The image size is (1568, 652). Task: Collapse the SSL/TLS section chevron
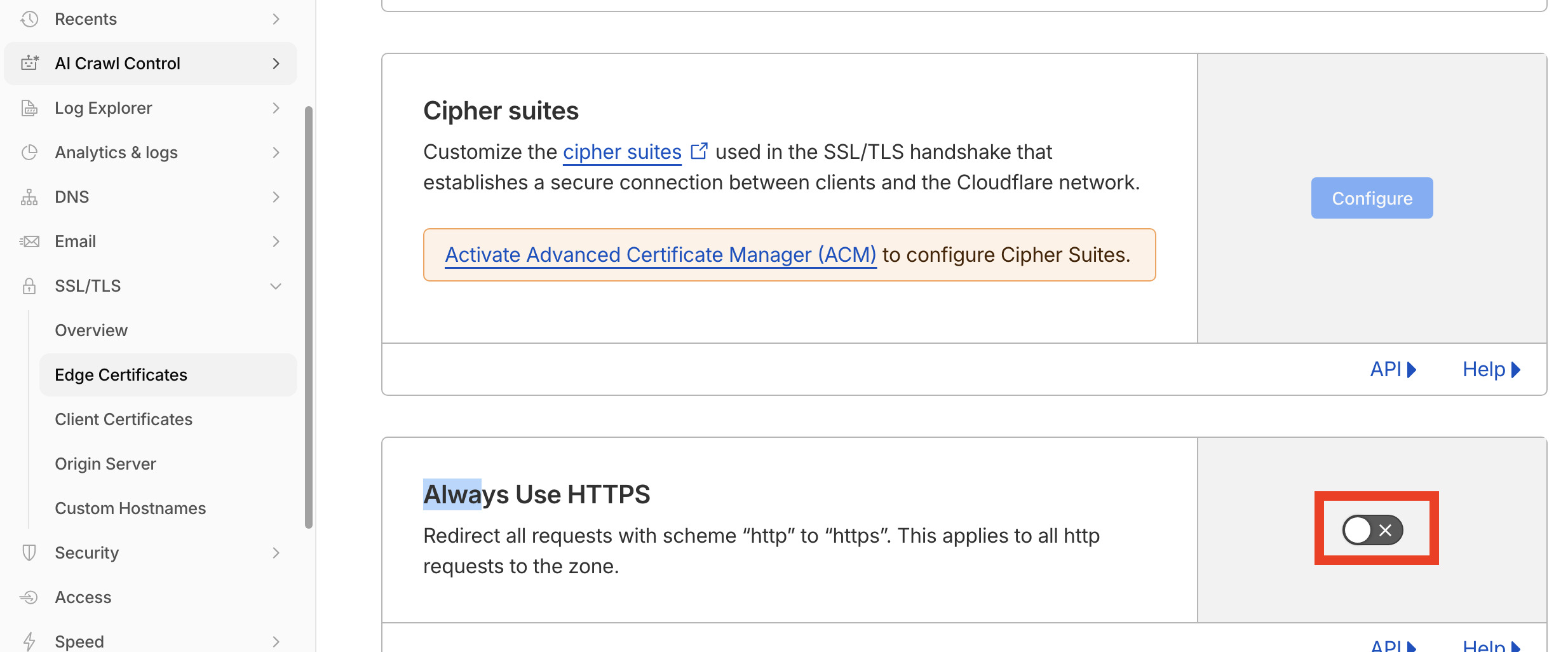276,286
